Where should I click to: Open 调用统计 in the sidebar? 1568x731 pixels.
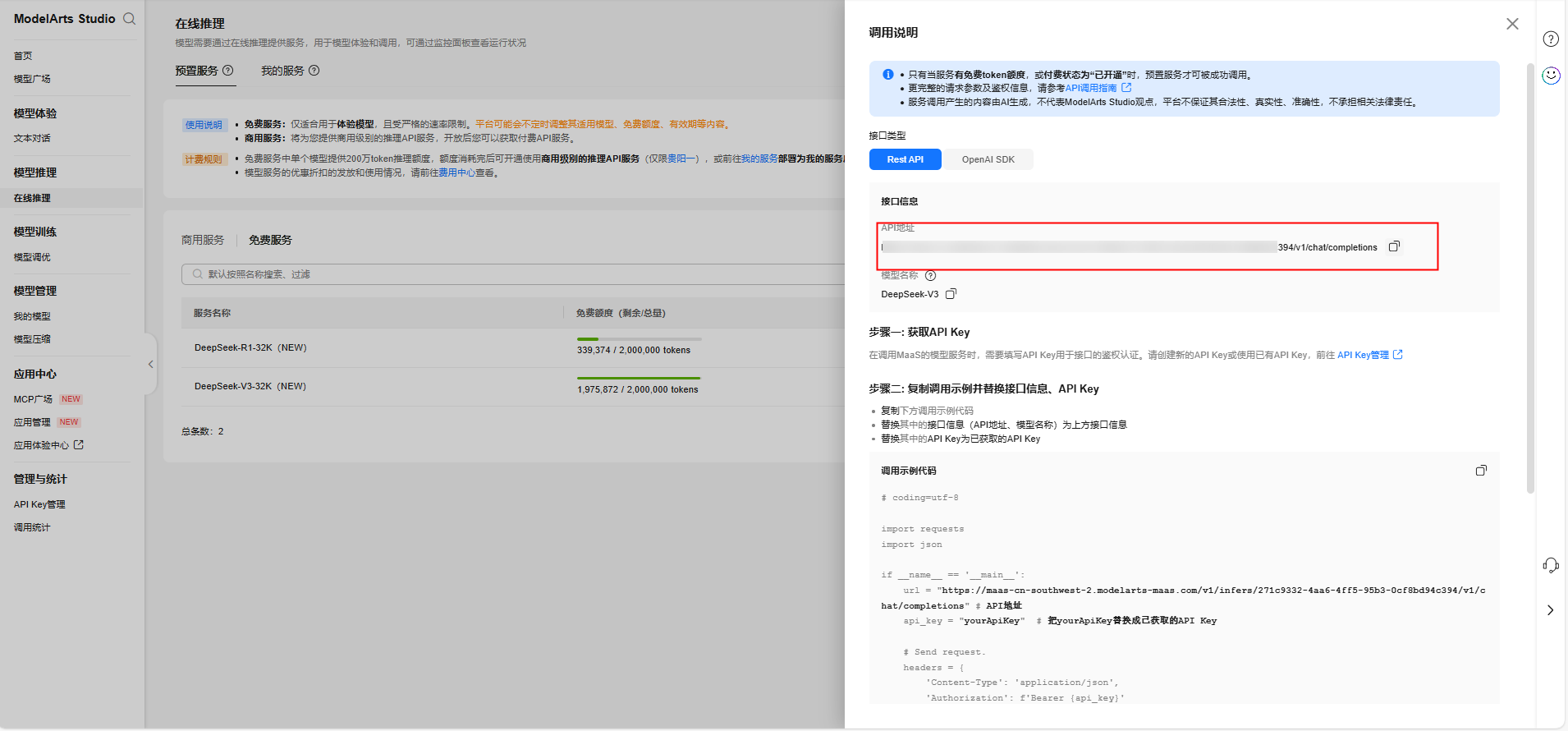point(32,527)
